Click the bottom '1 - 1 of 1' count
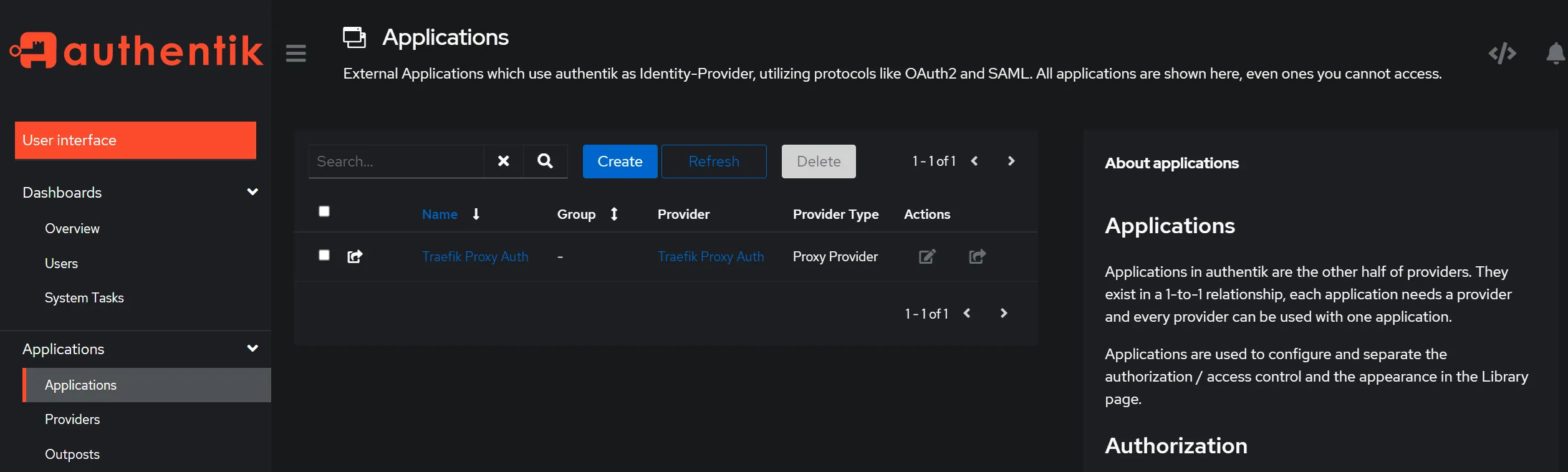1568x472 pixels. (926, 314)
